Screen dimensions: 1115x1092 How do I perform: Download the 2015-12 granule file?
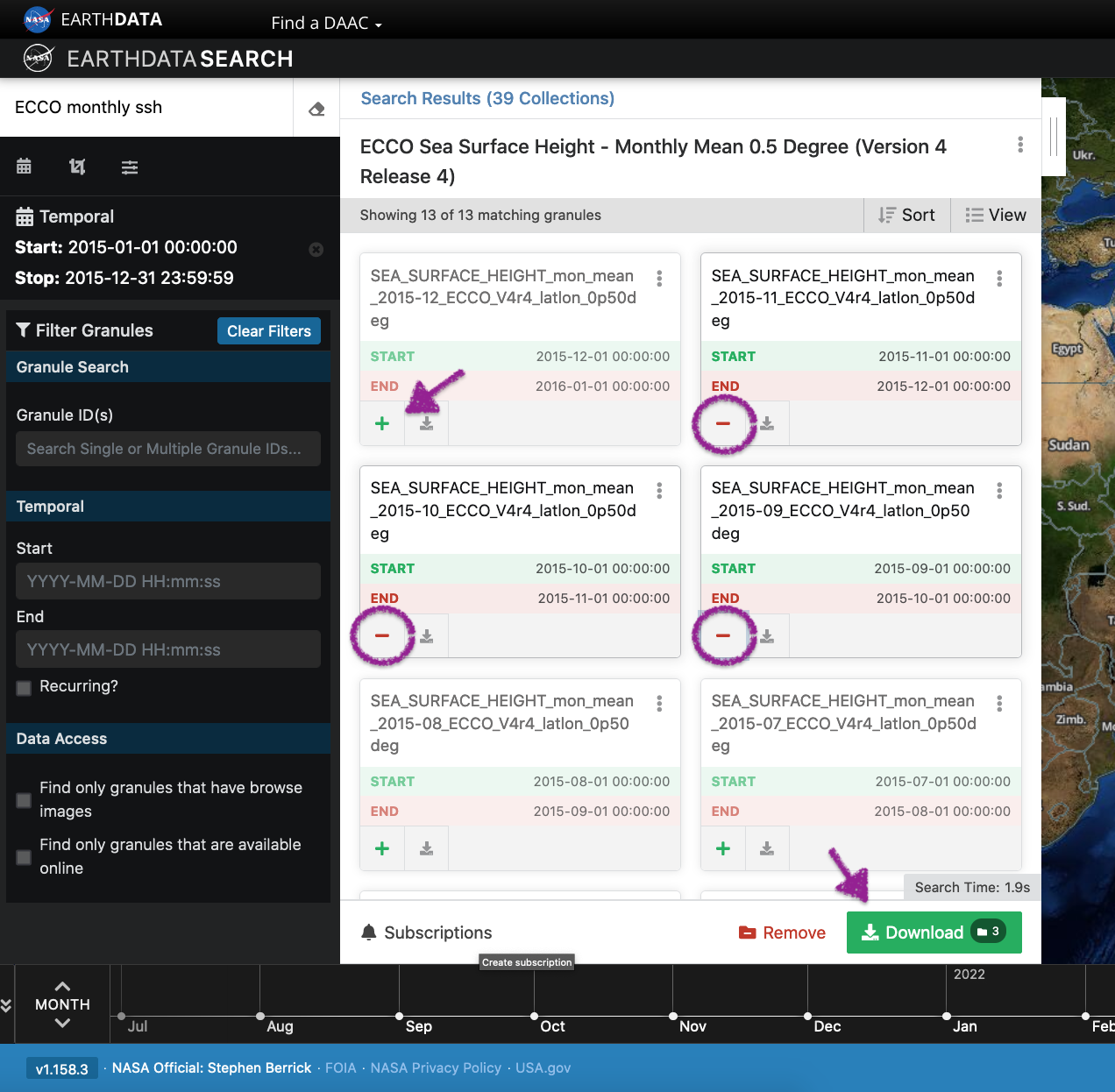pyautogui.click(x=427, y=424)
